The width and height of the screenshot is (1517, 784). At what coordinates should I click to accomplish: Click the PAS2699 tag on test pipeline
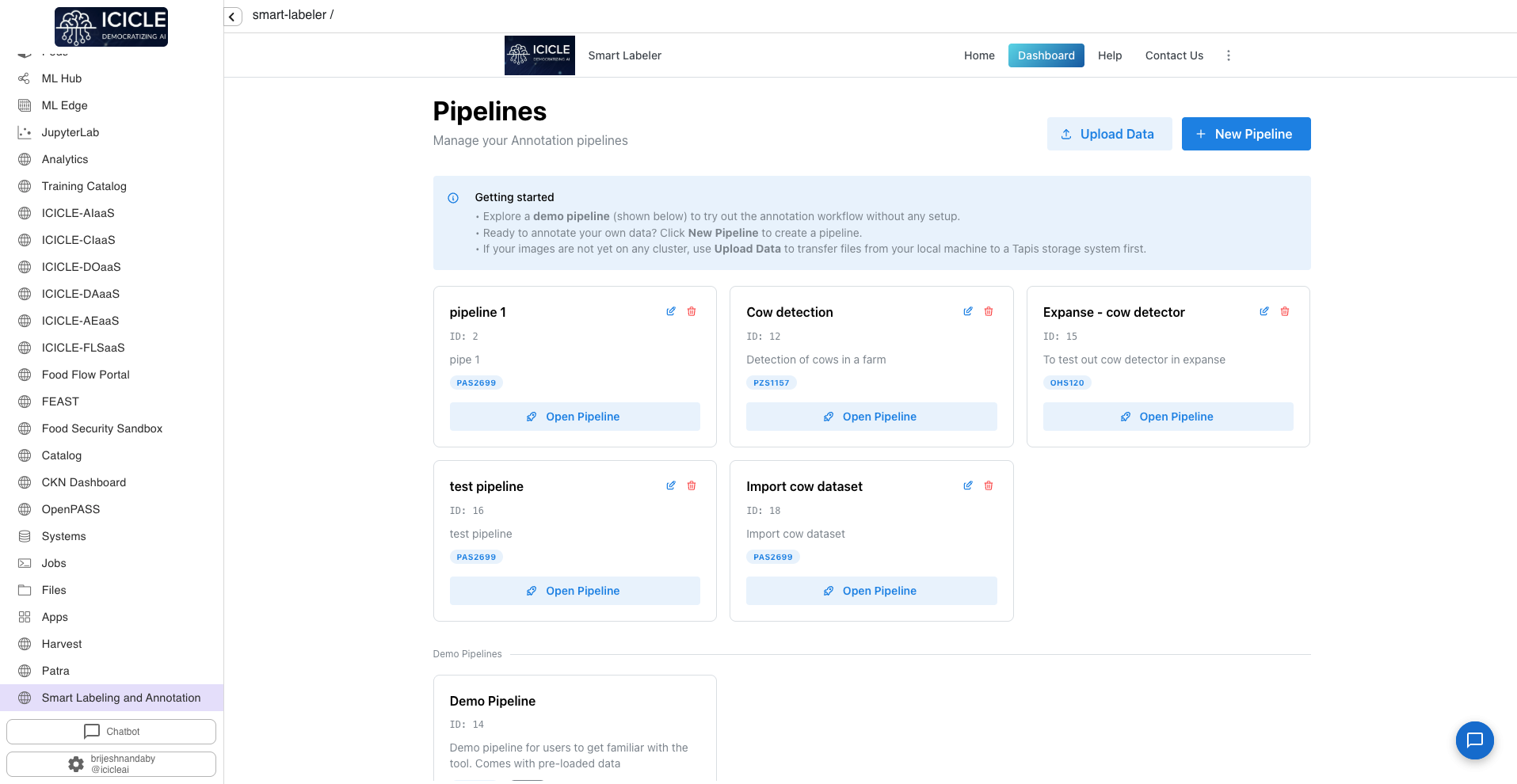pyautogui.click(x=476, y=557)
